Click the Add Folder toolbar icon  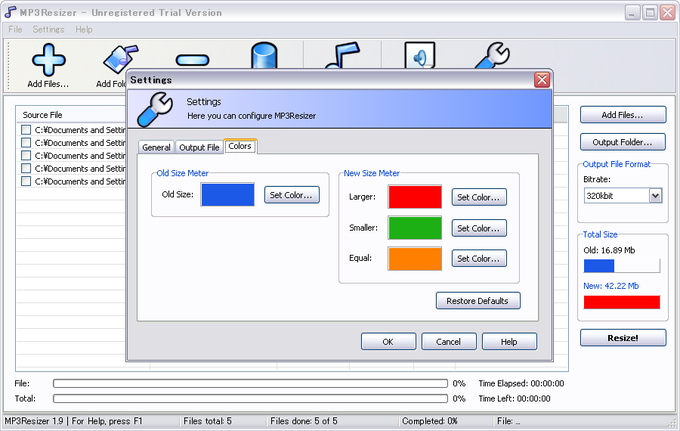coord(120,59)
